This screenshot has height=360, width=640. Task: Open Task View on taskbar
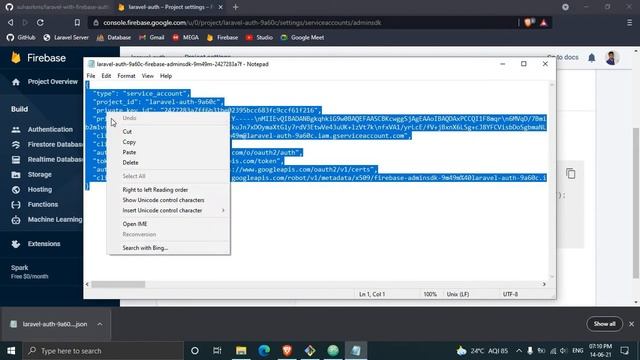[x=217, y=351]
